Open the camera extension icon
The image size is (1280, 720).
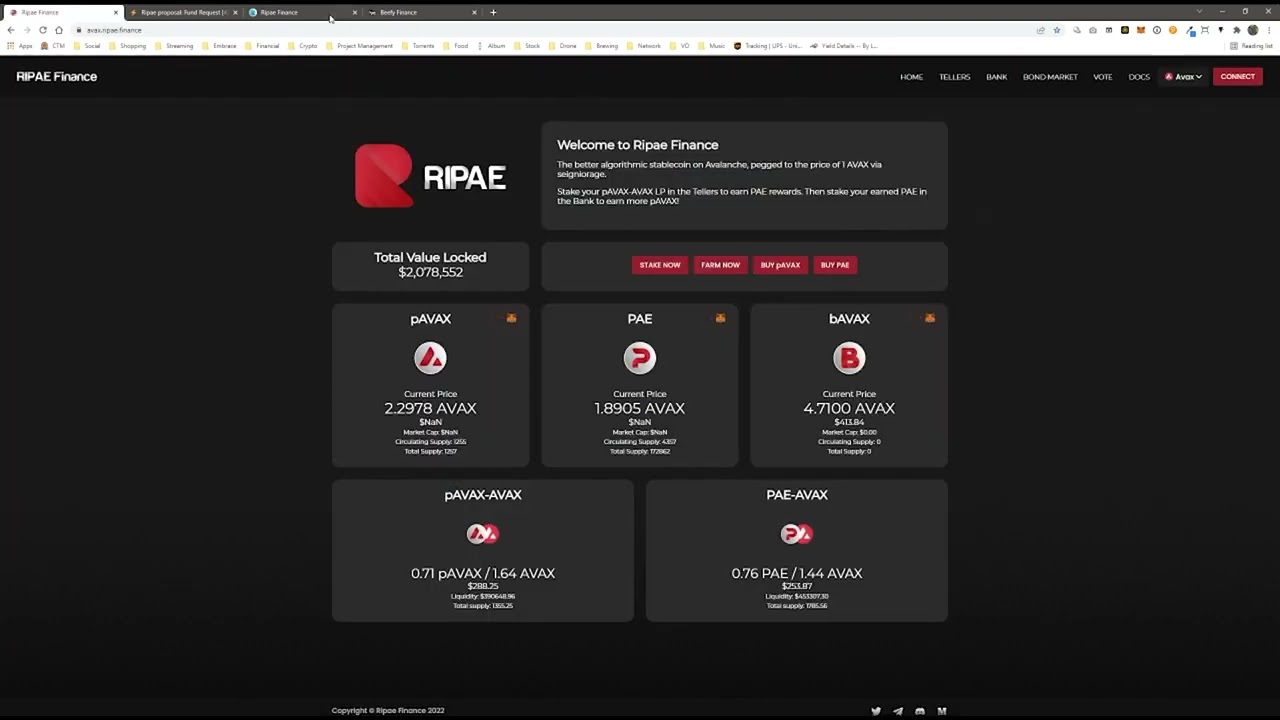click(1093, 30)
